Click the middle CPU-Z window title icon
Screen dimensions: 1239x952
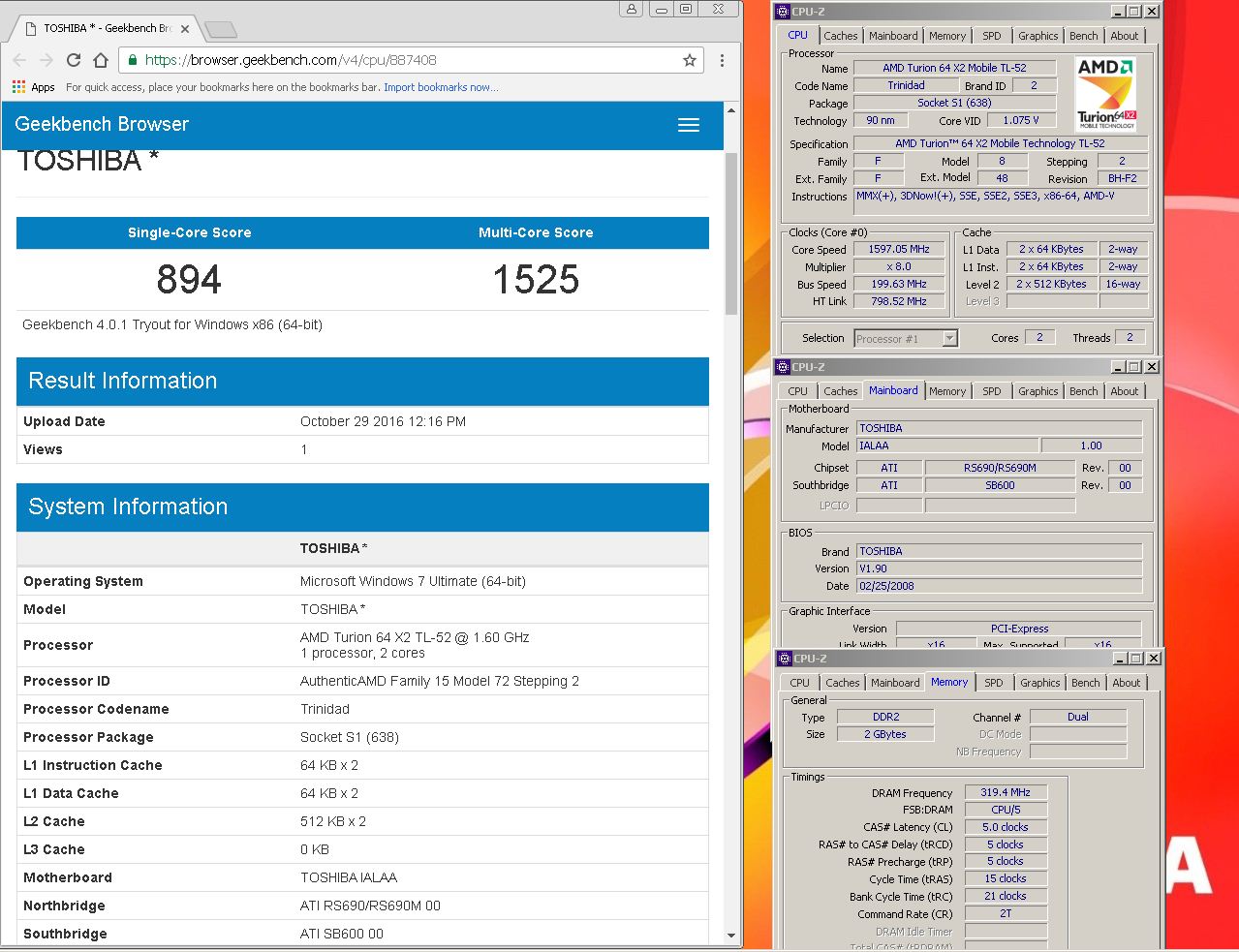pyautogui.click(x=783, y=367)
